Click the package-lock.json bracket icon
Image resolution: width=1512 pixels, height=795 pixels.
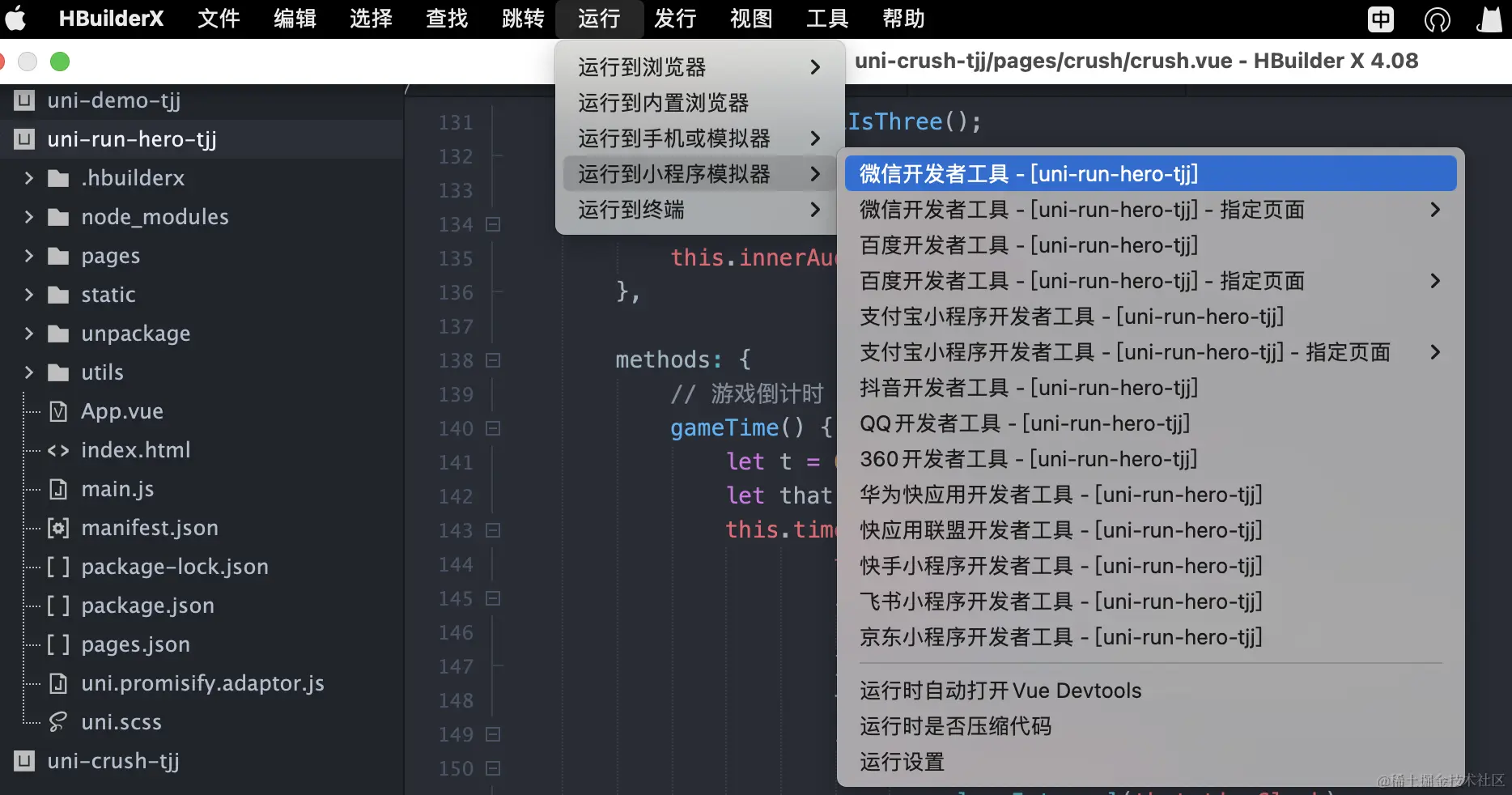point(58,567)
